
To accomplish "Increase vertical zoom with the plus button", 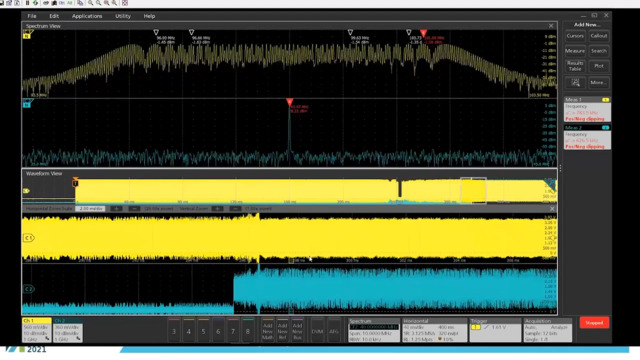I will pos(217,209).
